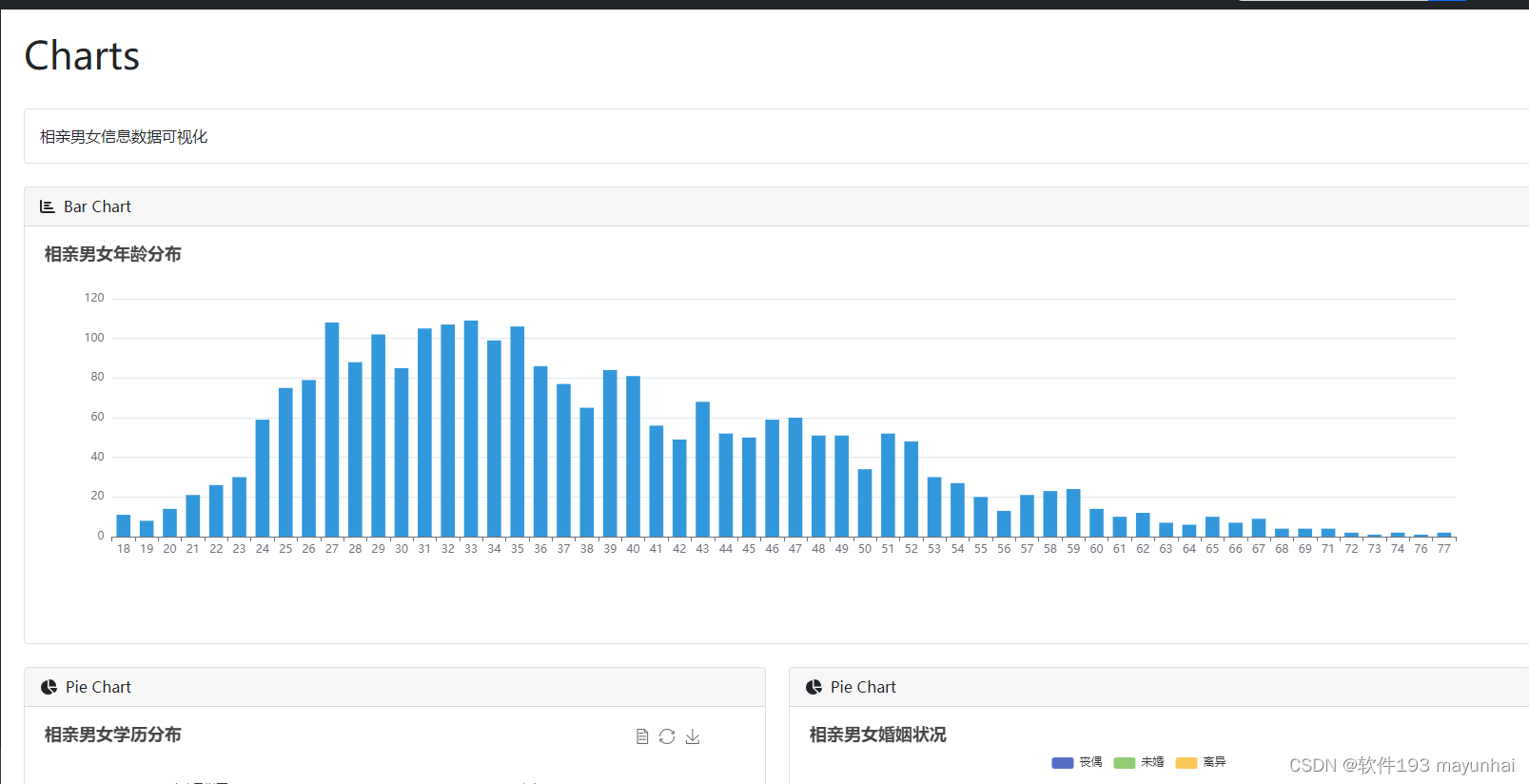Toggle the 未婚 legend item
Screen dimensions: 1529x784
coord(1139,762)
